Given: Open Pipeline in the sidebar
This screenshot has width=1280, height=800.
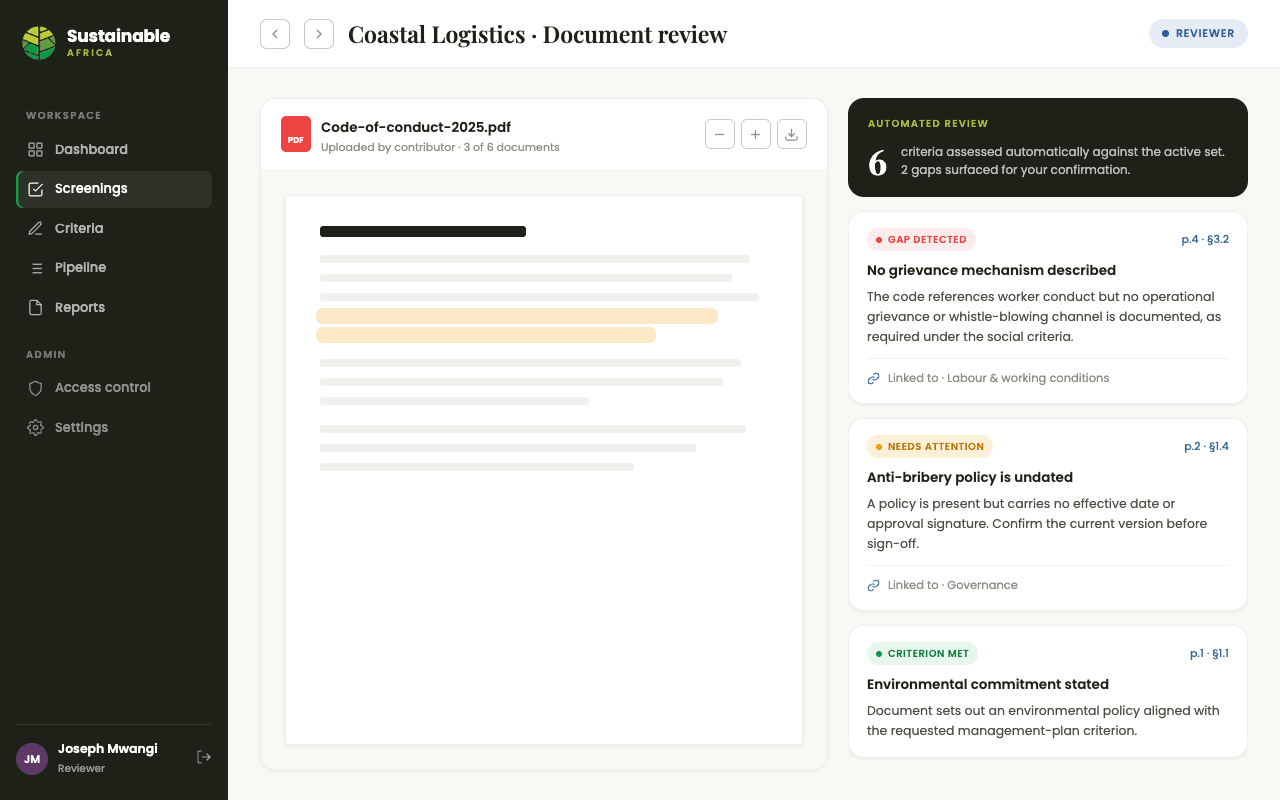Looking at the screenshot, I should tap(114, 268).
